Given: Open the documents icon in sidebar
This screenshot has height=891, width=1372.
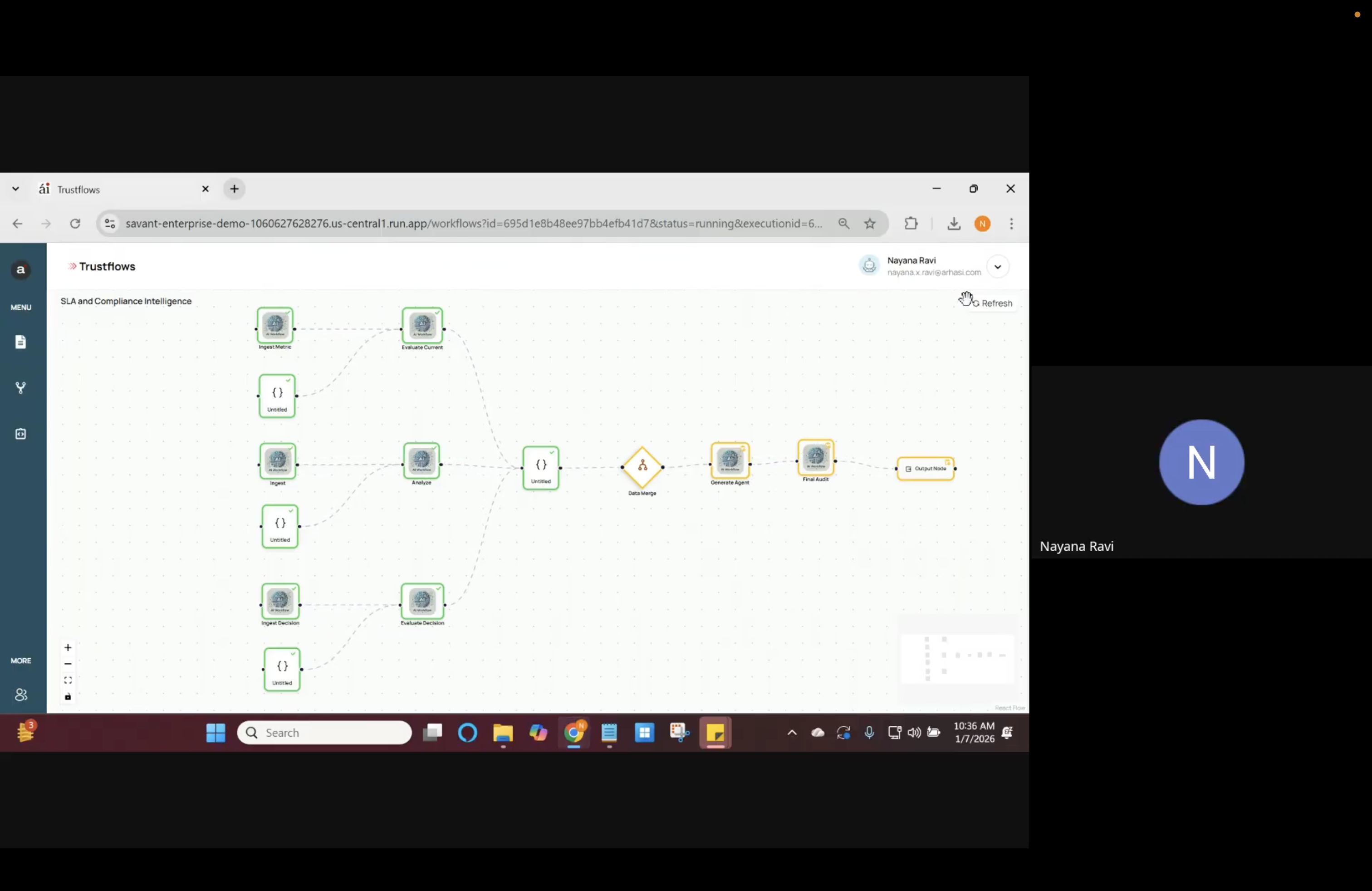Looking at the screenshot, I should [x=21, y=342].
